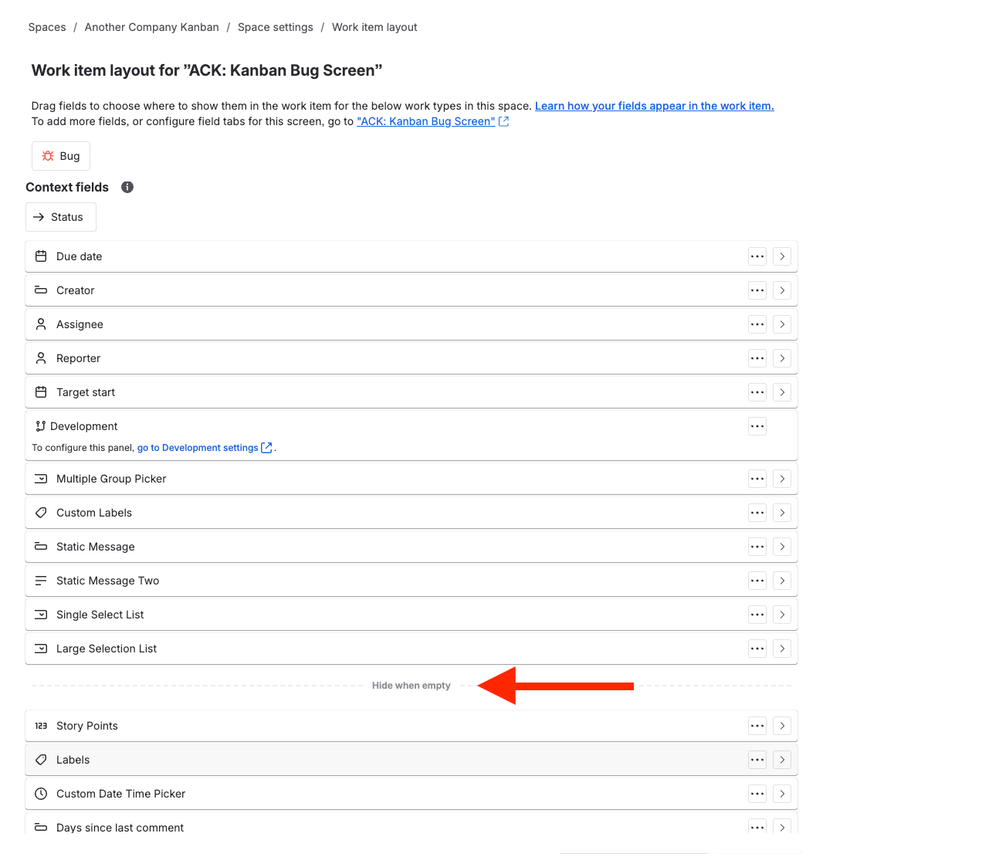The height and width of the screenshot is (854, 999).
Task: Click the tag icon on Custom Labels
Action: click(x=41, y=512)
